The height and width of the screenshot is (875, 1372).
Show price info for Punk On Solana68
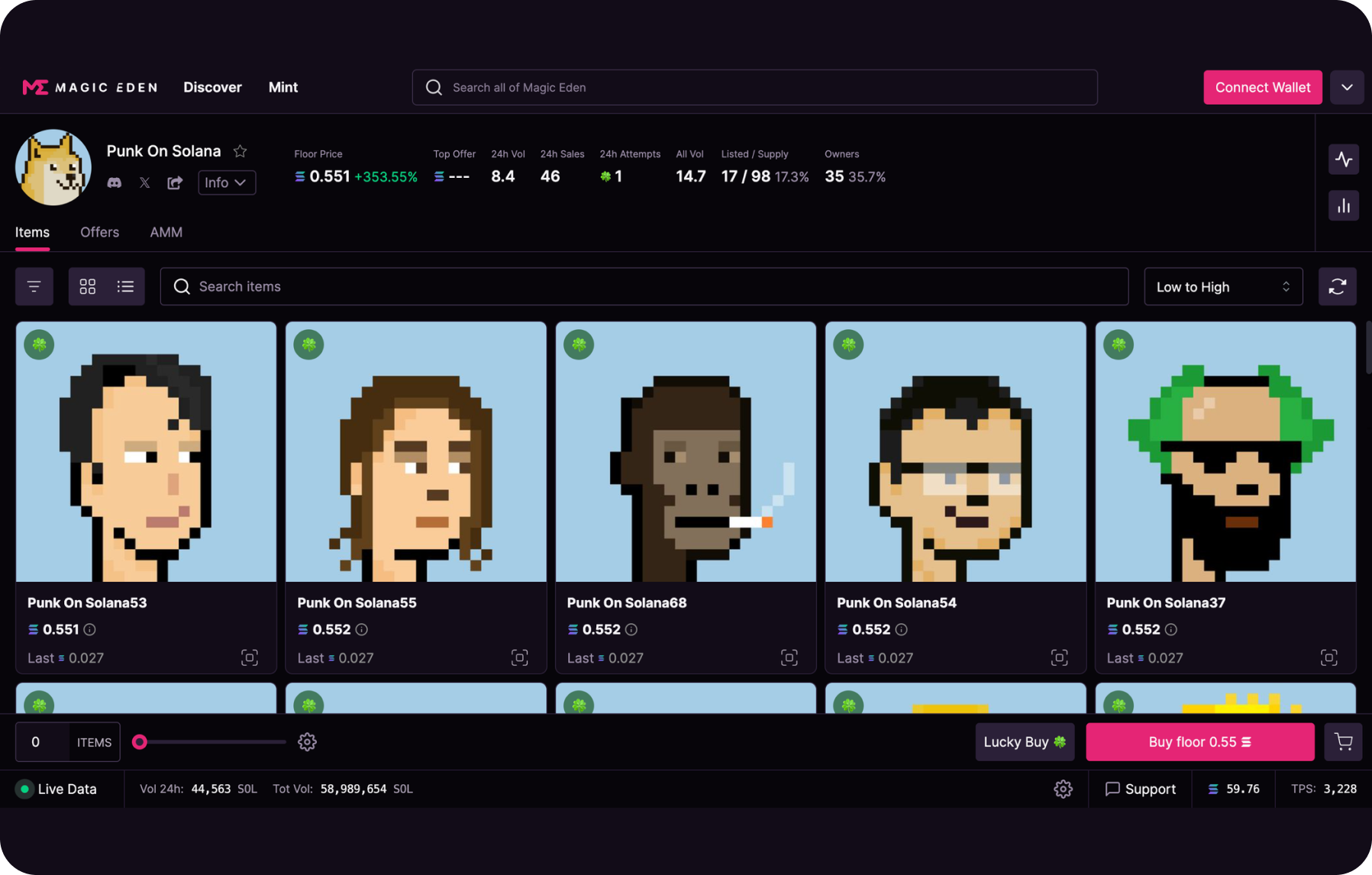631,630
